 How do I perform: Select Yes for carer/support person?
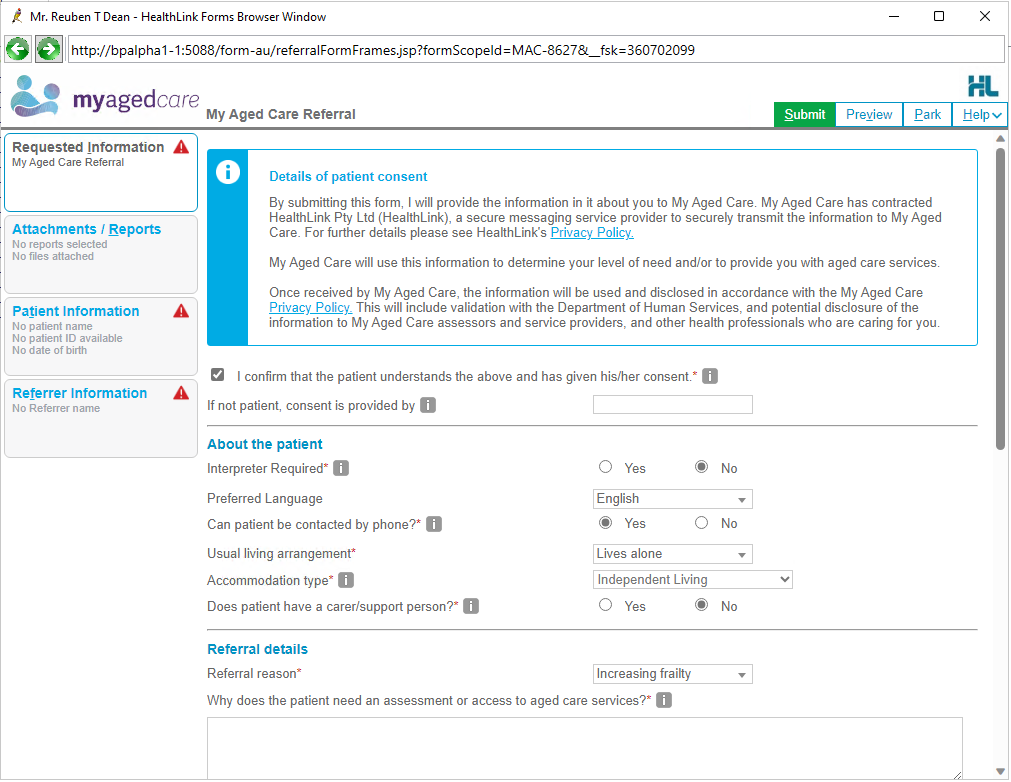pos(605,605)
